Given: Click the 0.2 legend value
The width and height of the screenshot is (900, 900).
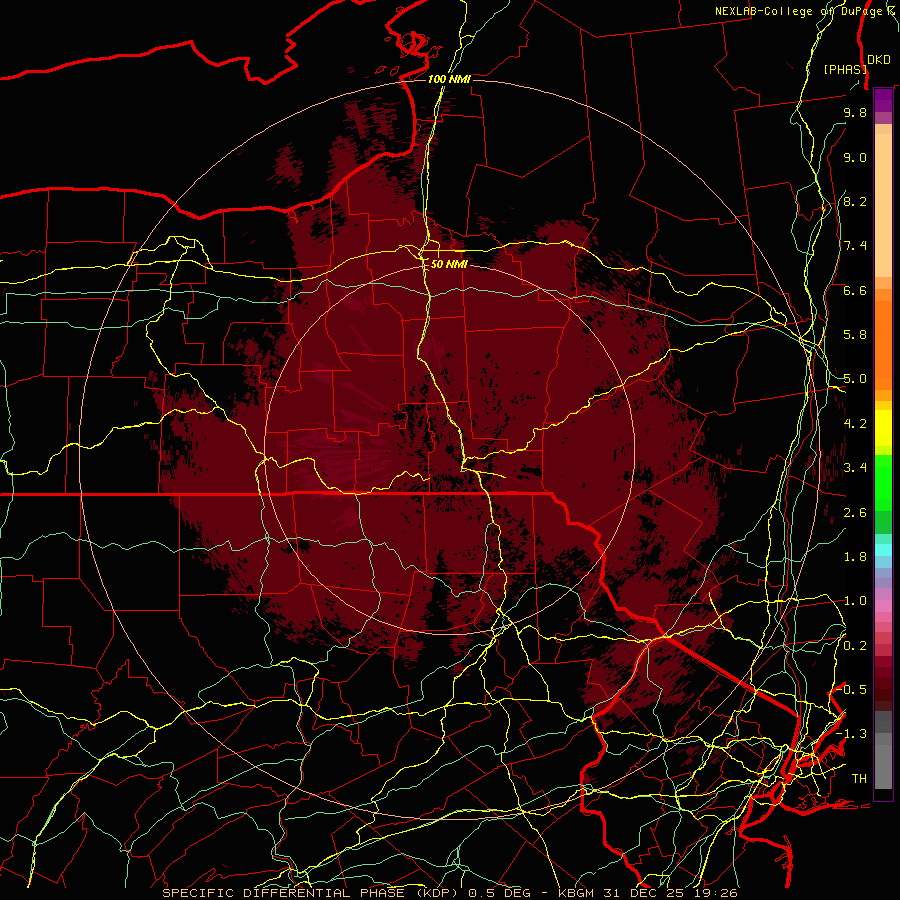Looking at the screenshot, I should pyautogui.click(x=855, y=646).
